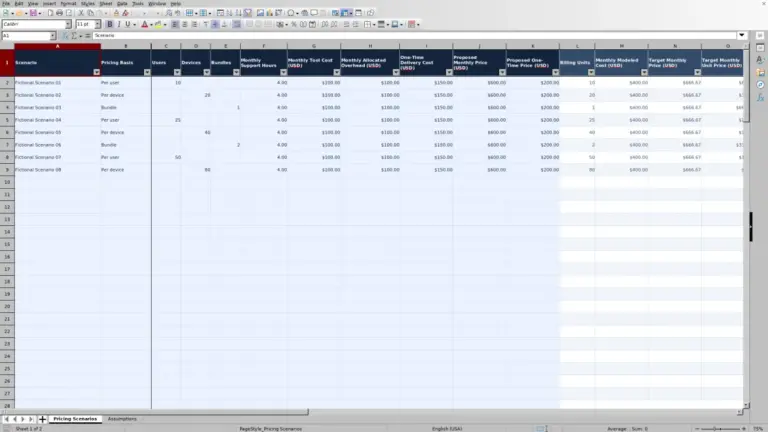Click the Freeze Rows and Columns icon
This screenshot has width=768, height=432.
(345, 13)
